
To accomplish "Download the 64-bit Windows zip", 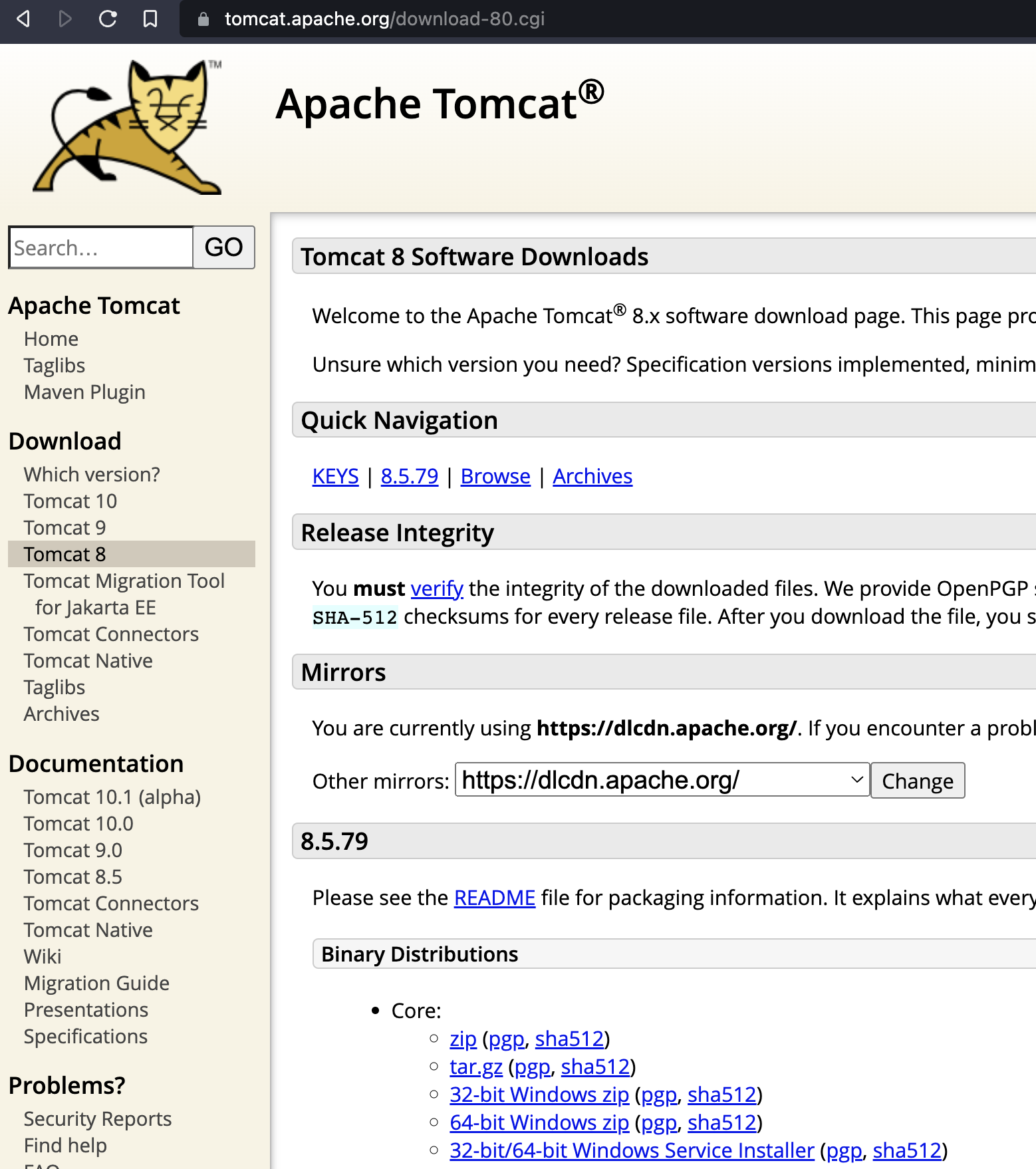I will [x=539, y=1122].
